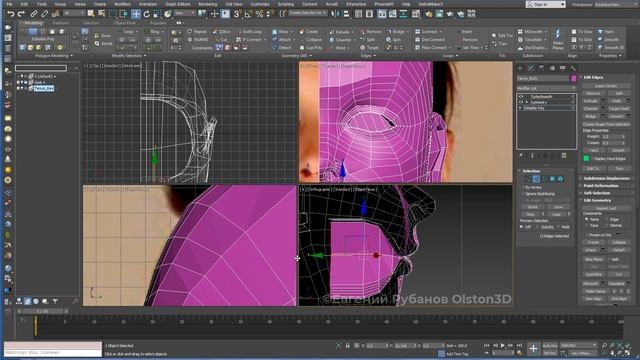Image resolution: width=640 pixels, height=360 pixels.
Task: Click Display Hard Edges green swatch
Action: tap(586, 158)
